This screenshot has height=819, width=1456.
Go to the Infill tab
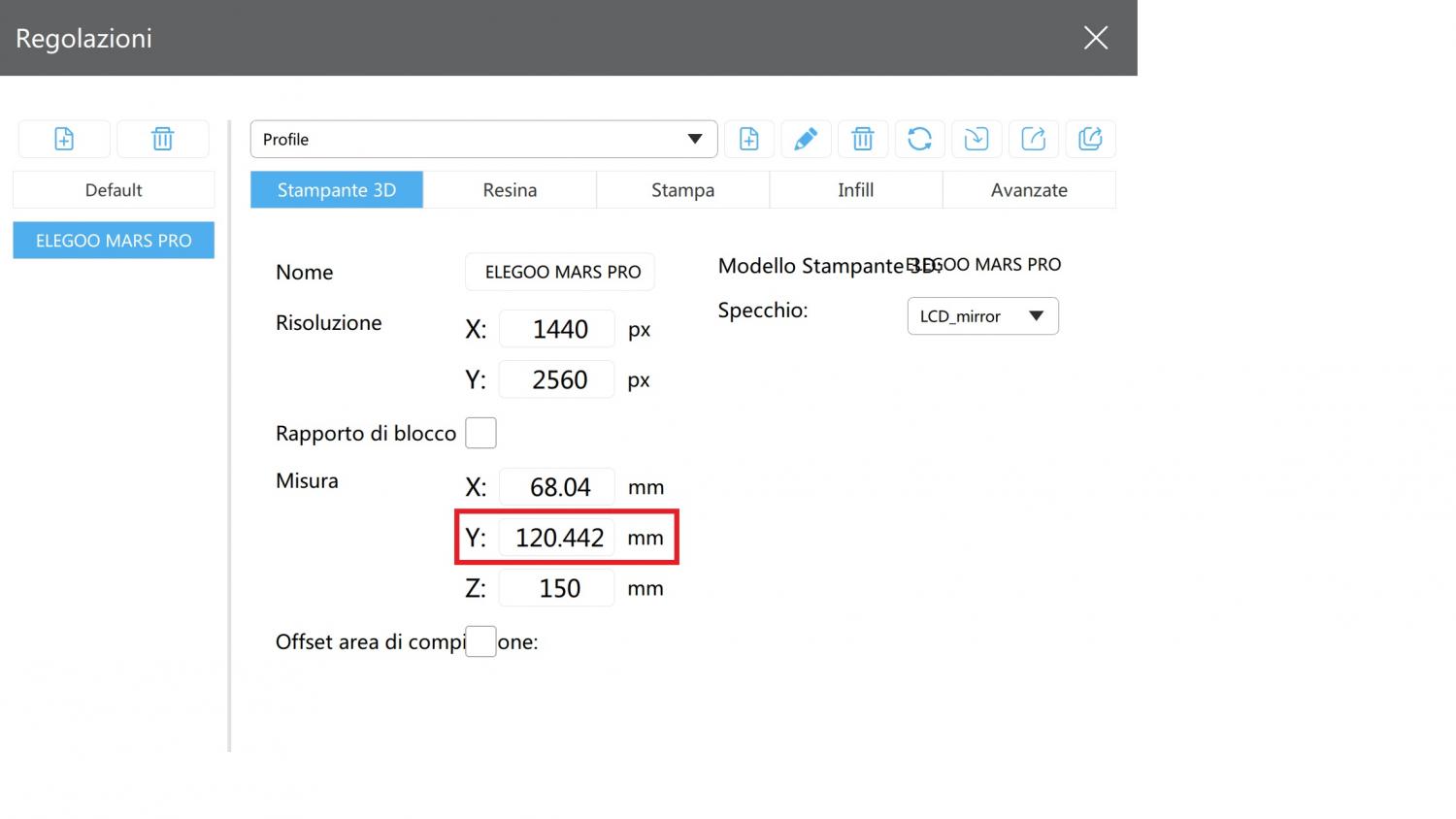[x=856, y=190]
